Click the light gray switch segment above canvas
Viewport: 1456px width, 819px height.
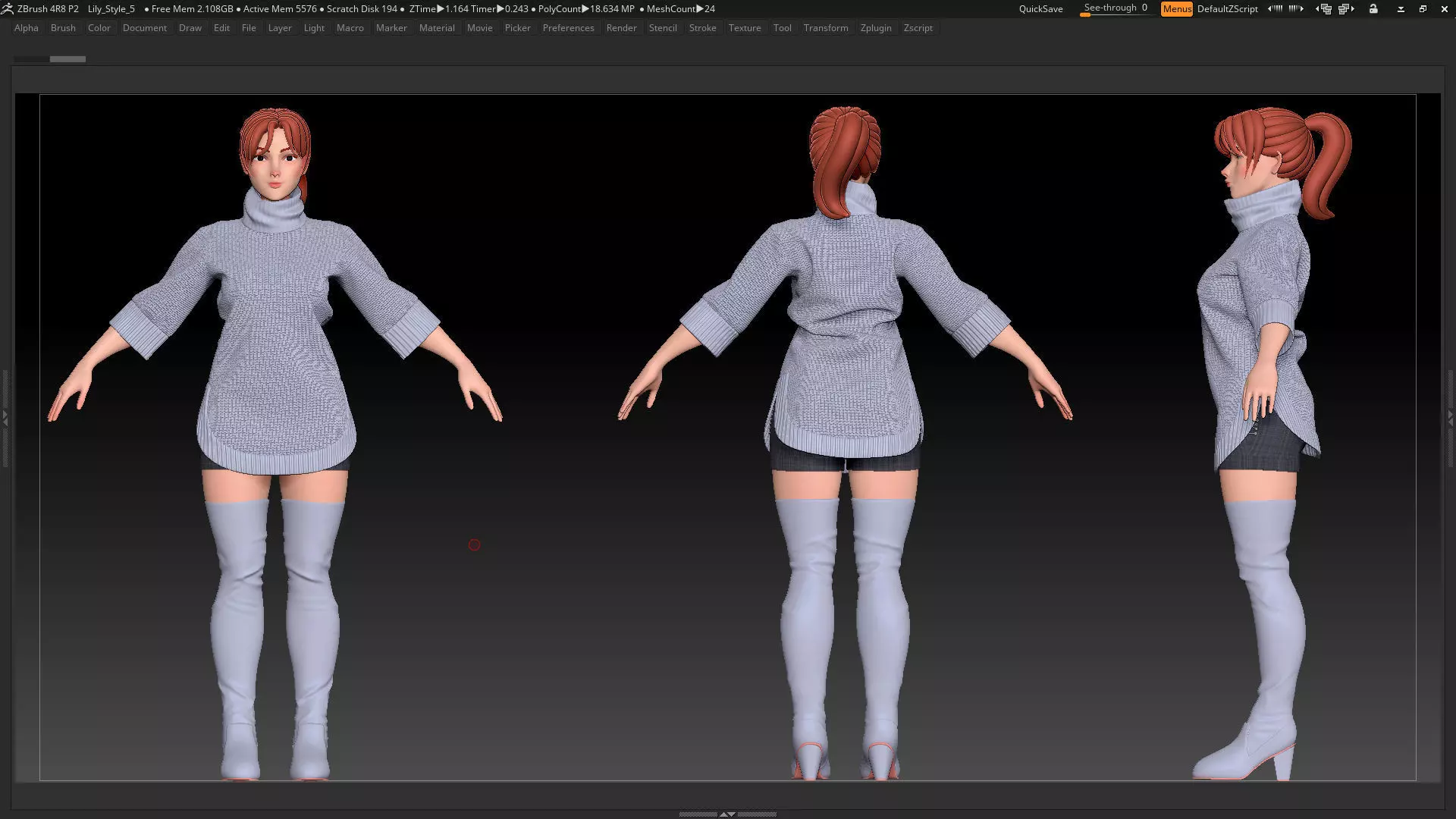(x=67, y=59)
